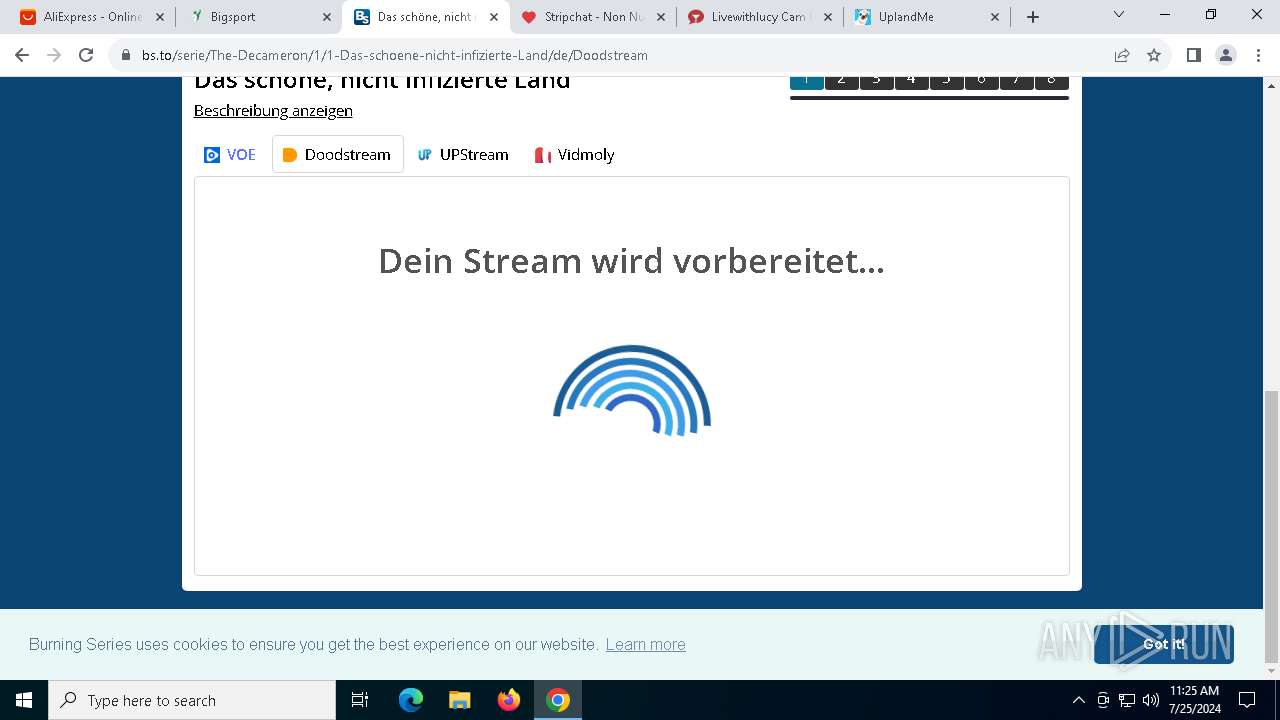Show hidden system tray icons
Viewport: 1280px width, 720px height.
click(1078, 700)
